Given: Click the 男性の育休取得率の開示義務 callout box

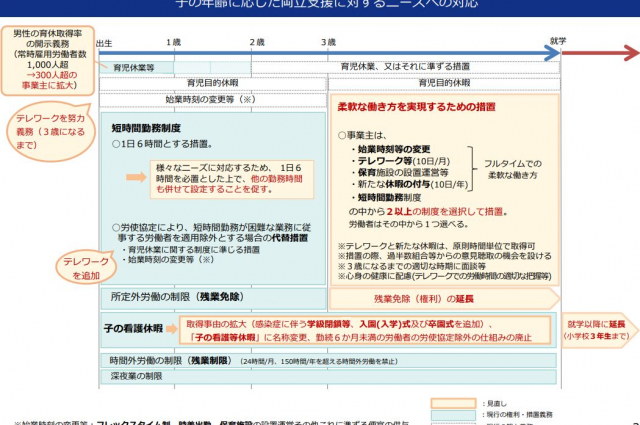Looking at the screenshot, I should [48, 60].
